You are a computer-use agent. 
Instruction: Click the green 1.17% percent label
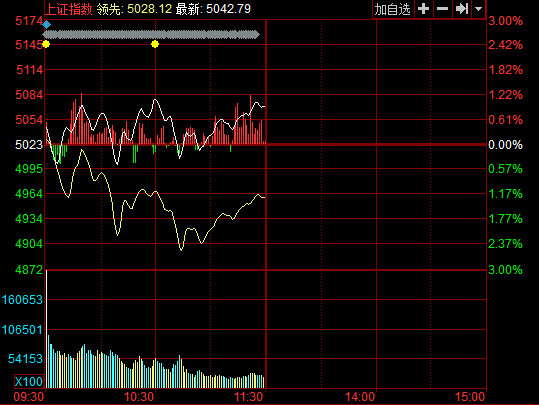(x=505, y=194)
